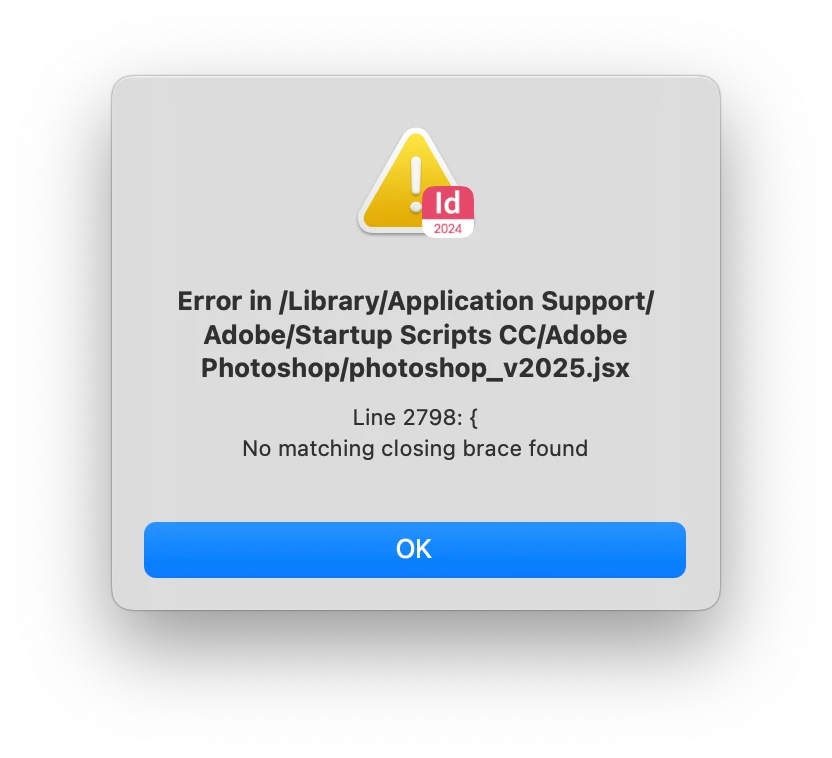
Task: Click the "Line 2798: {" message text
Action: click(x=415, y=418)
